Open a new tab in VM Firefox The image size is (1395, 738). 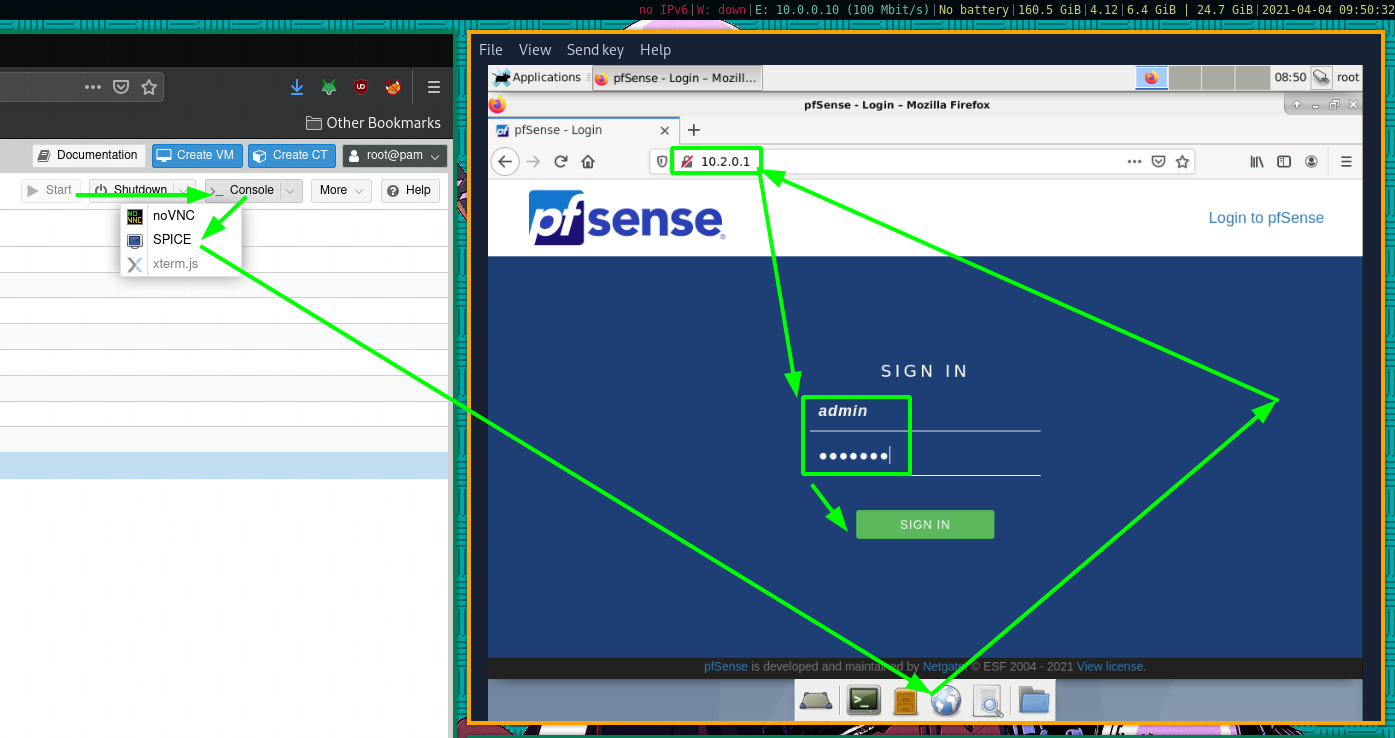694,130
